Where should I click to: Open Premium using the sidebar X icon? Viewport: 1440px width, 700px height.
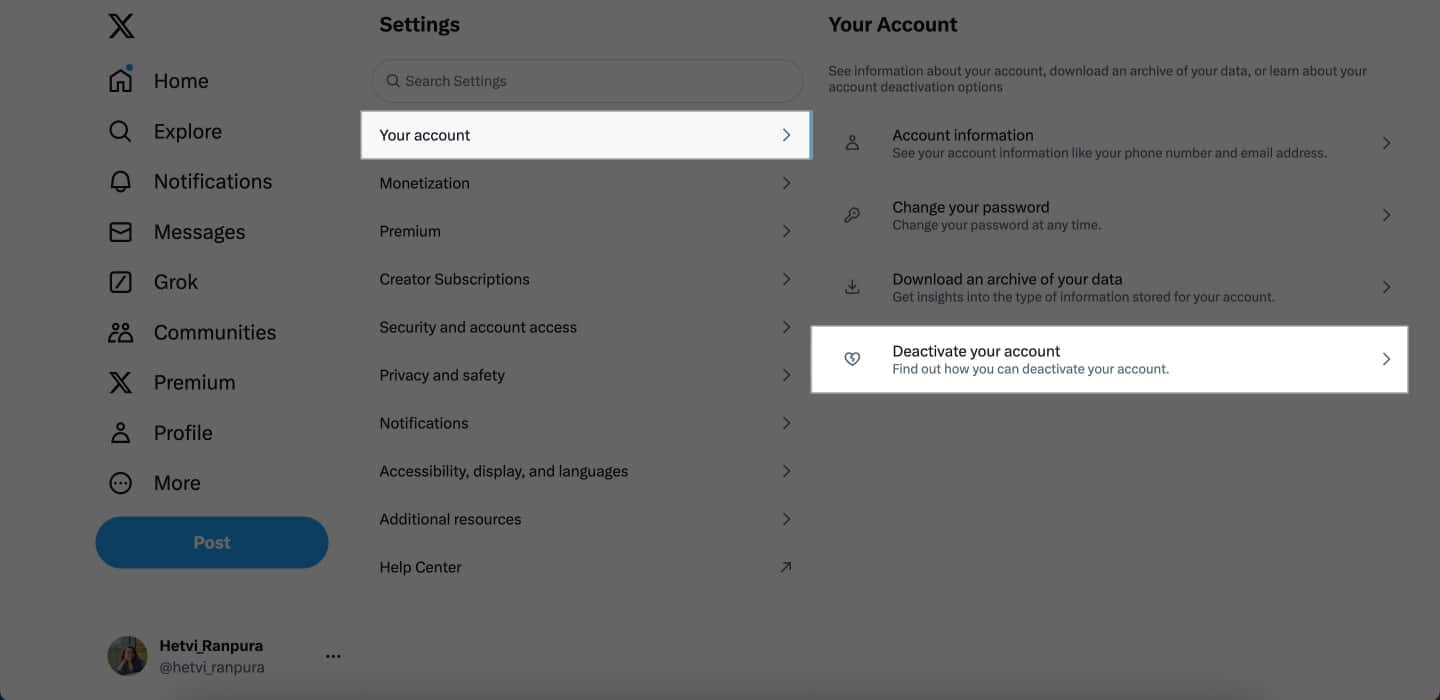tap(120, 382)
